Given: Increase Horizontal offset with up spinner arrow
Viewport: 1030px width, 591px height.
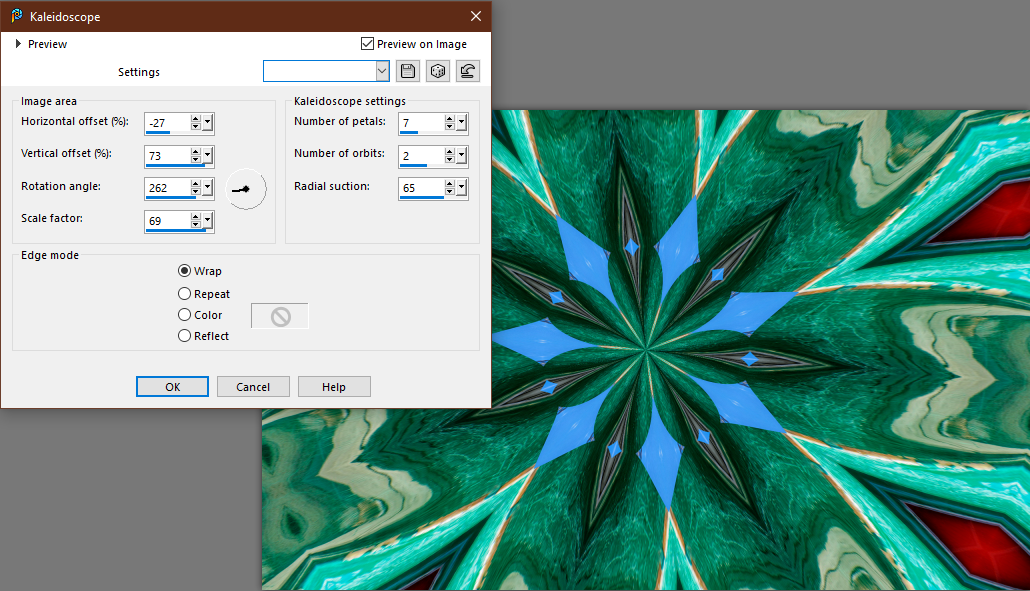Looking at the screenshot, I should point(196,118).
